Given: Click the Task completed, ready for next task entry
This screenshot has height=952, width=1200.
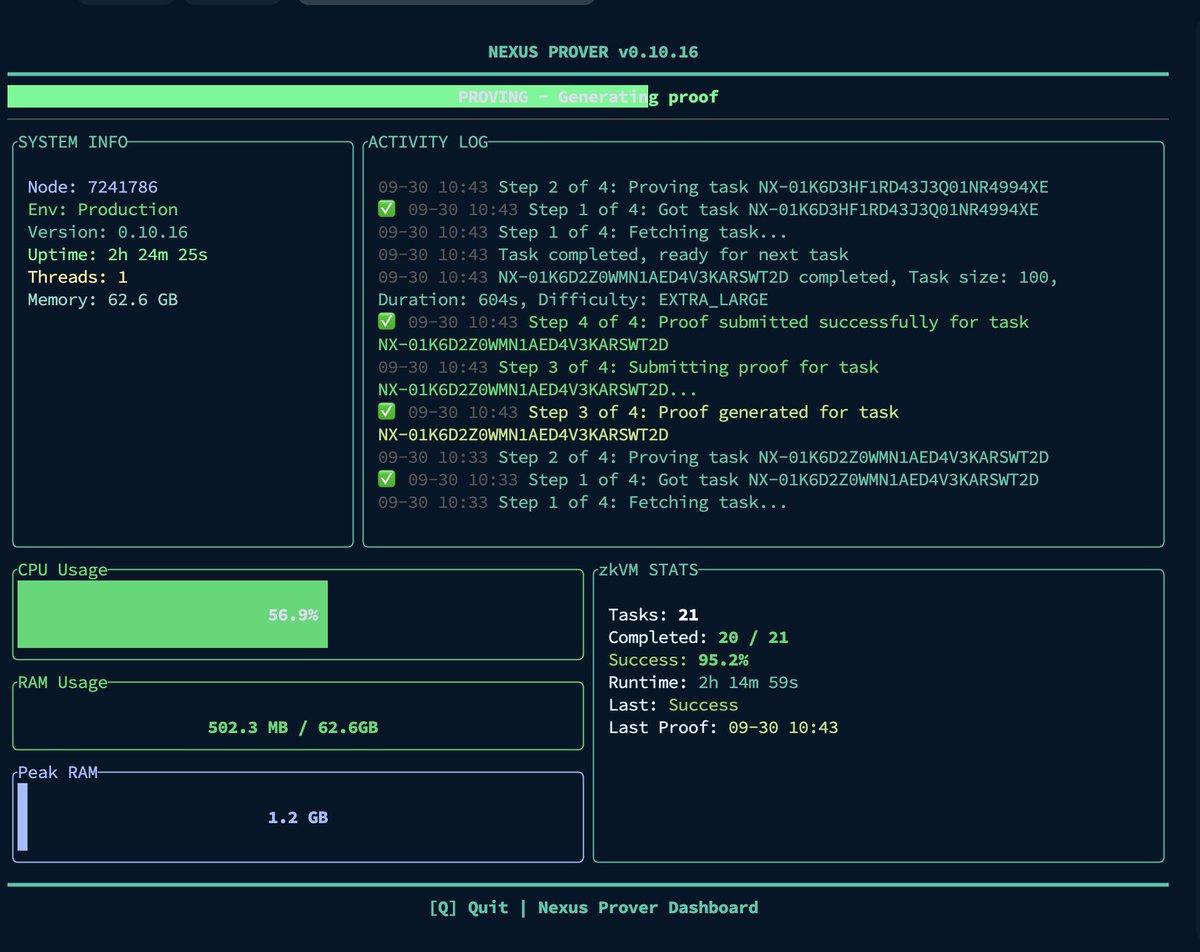Looking at the screenshot, I should point(613,254).
